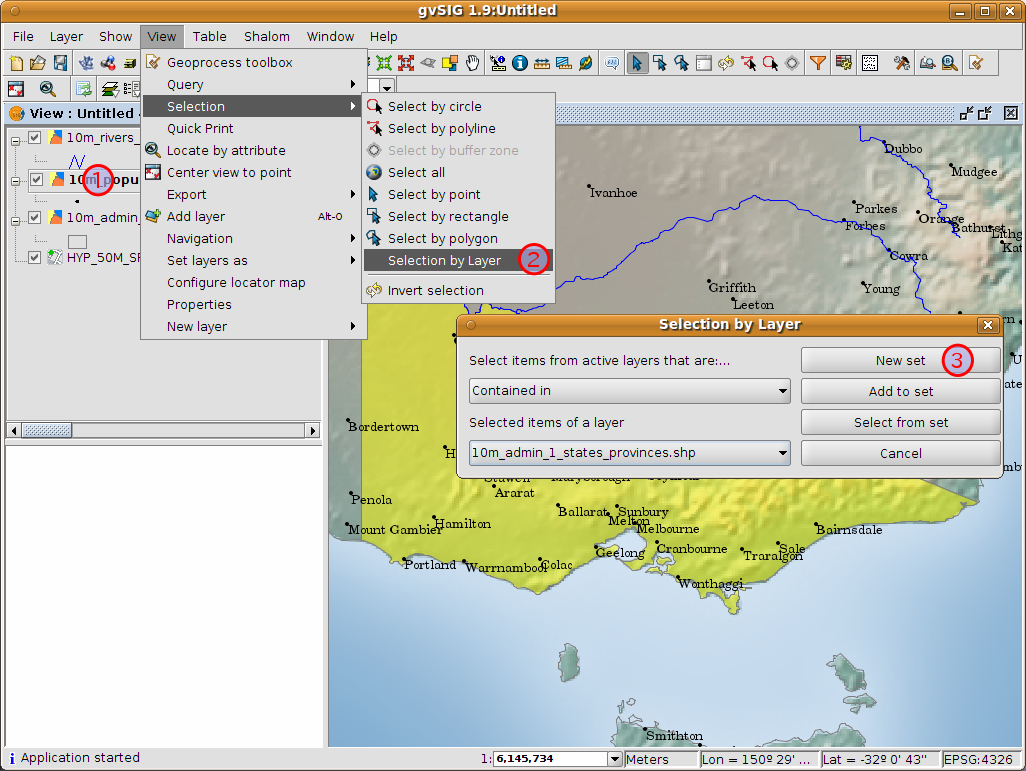Viewport: 1026px width, 771px height.
Task: Expand the Navigation submenu
Action: coord(254,238)
